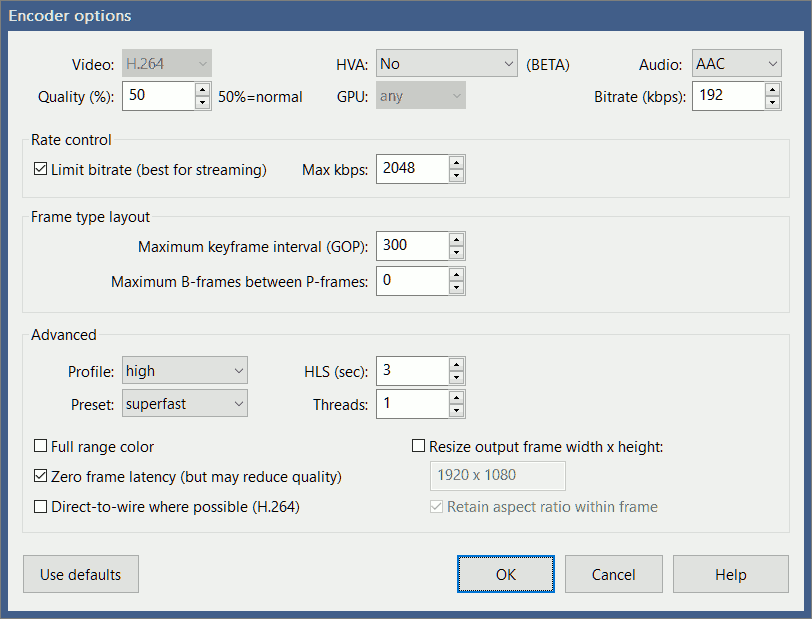Open the Preset dropdown showing superfast

[x=184, y=404]
